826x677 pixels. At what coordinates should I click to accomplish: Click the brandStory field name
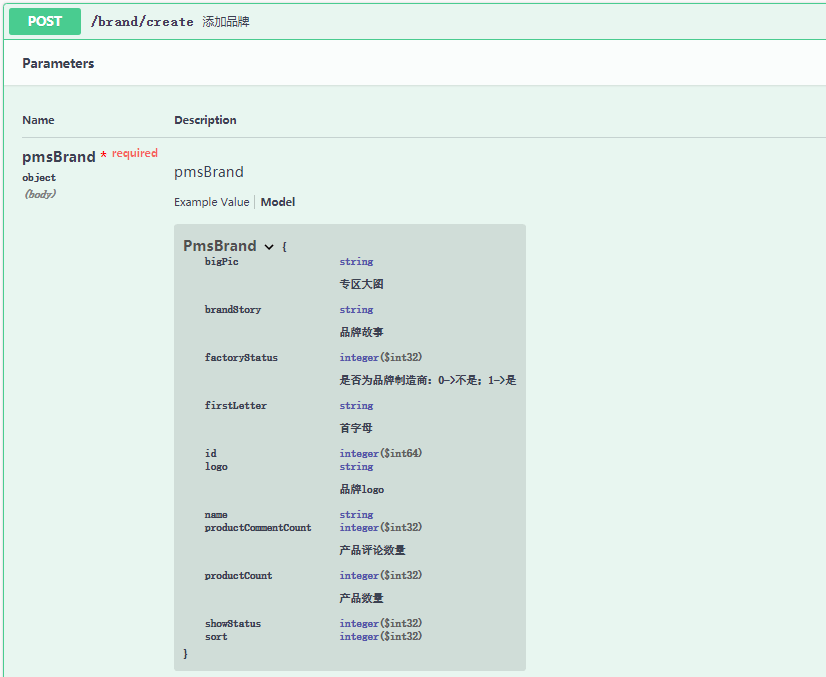(x=233, y=310)
